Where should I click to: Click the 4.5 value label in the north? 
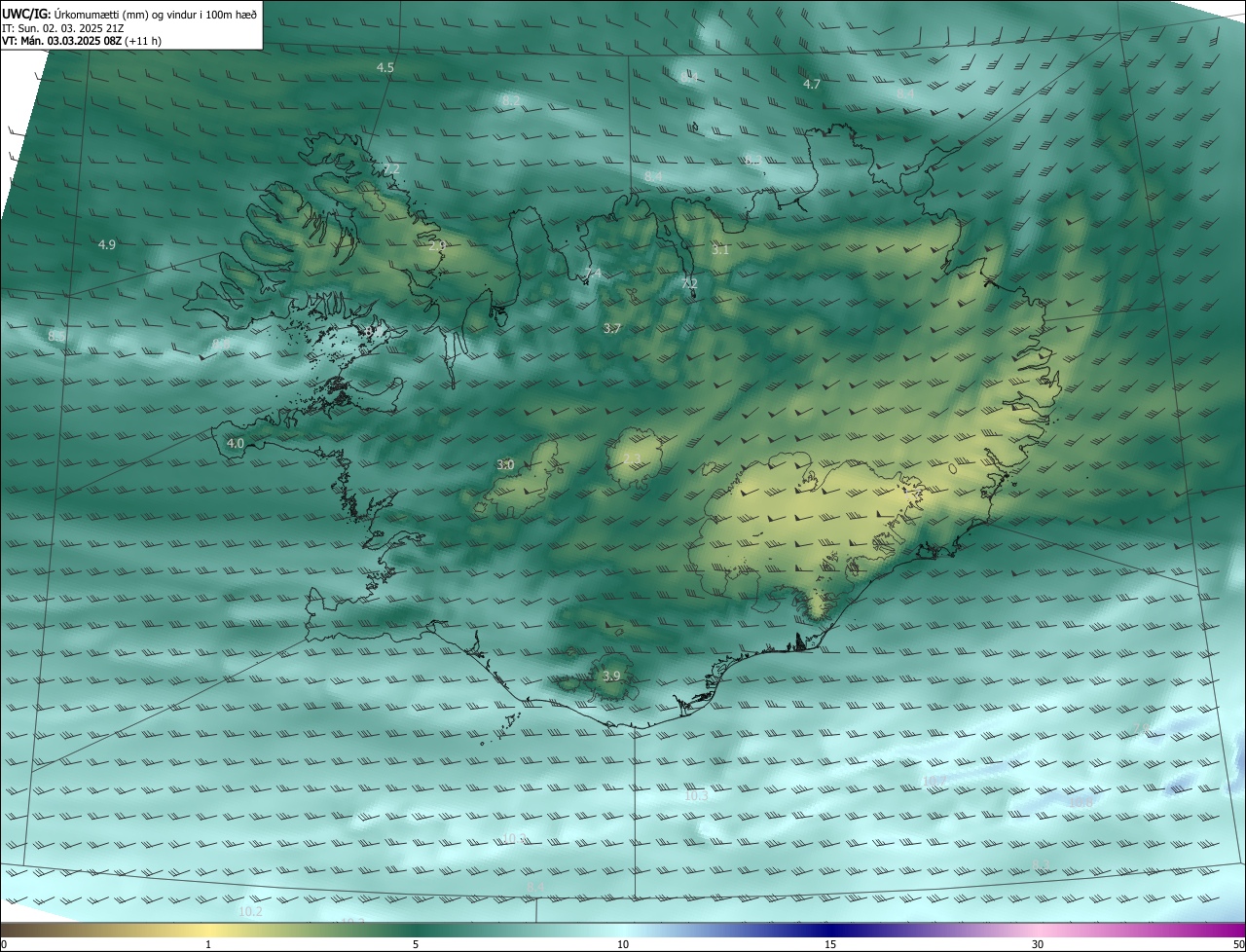[x=385, y=68]
